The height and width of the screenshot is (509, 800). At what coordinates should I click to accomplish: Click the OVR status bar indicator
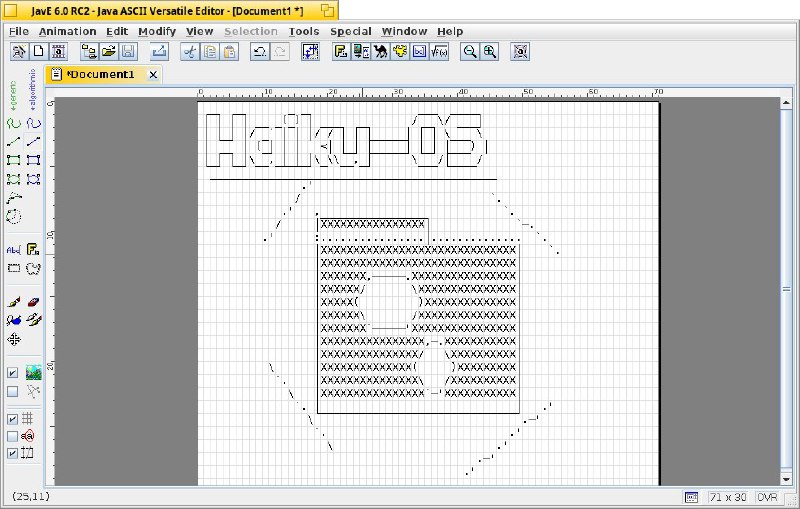pyautogui.click(x=767, y=497)
